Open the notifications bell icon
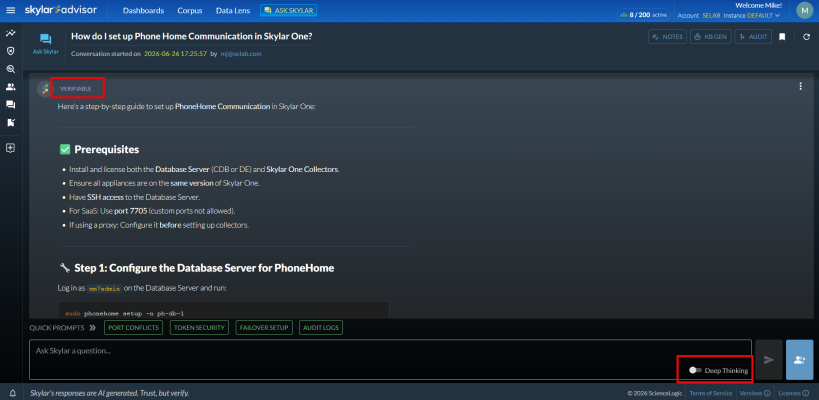This screenshot has height=400, width=819. pyautogui.click(x=13, y=393)
